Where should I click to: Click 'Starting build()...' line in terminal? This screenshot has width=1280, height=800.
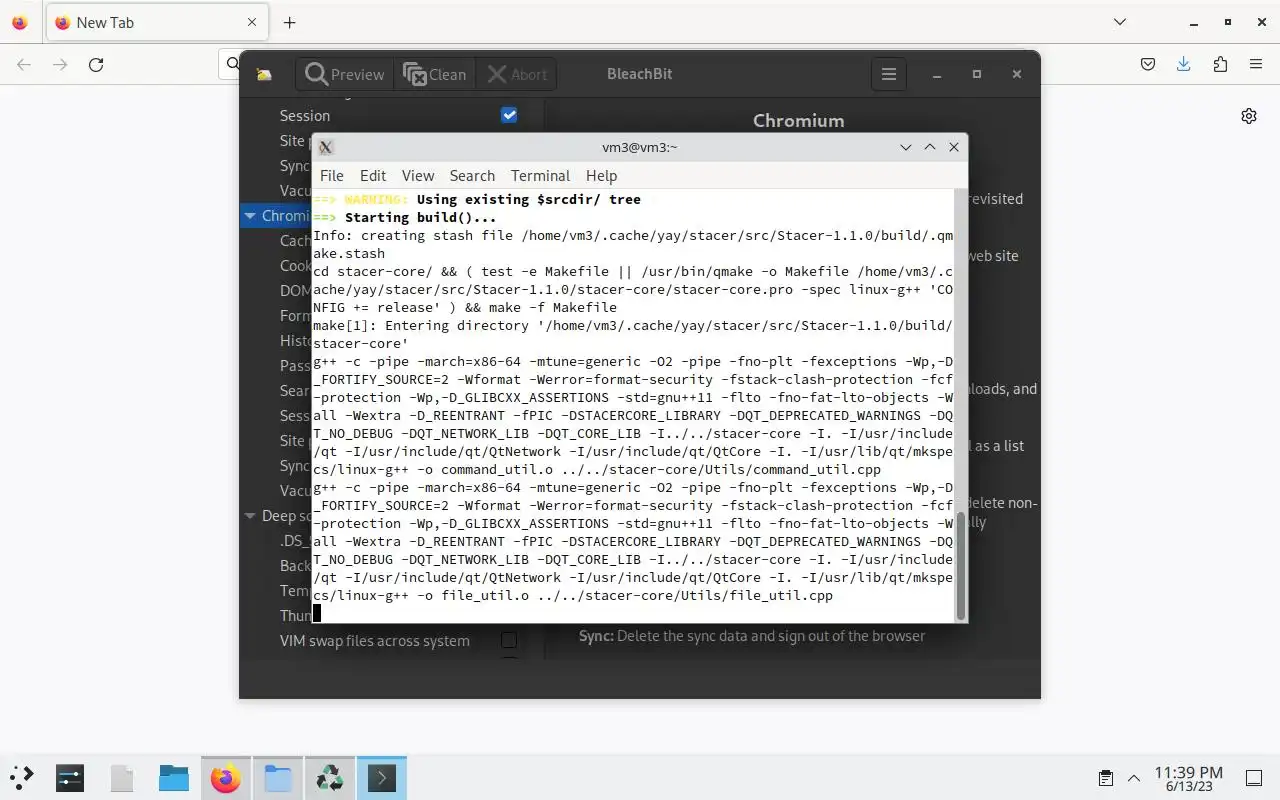(420, 217)
